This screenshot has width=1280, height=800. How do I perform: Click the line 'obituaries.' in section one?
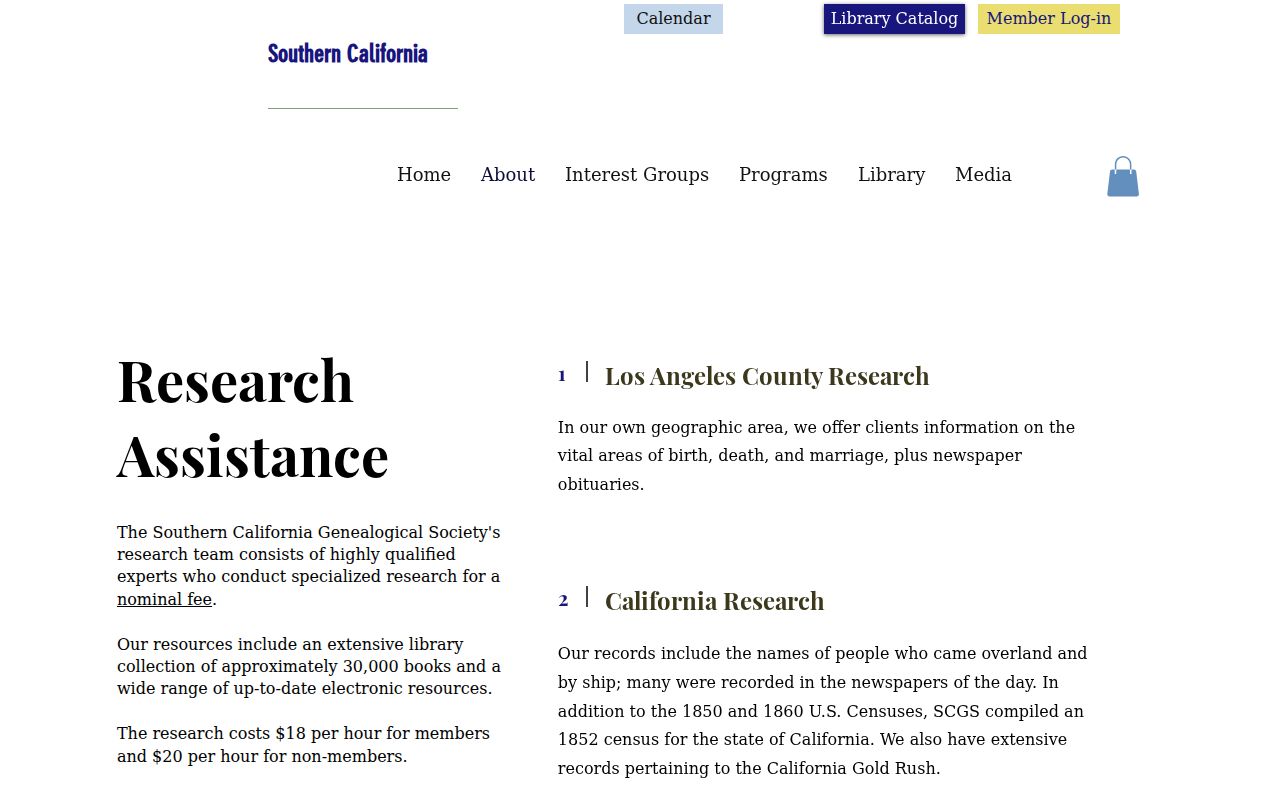pyautogui.click(x=601, y=485)
